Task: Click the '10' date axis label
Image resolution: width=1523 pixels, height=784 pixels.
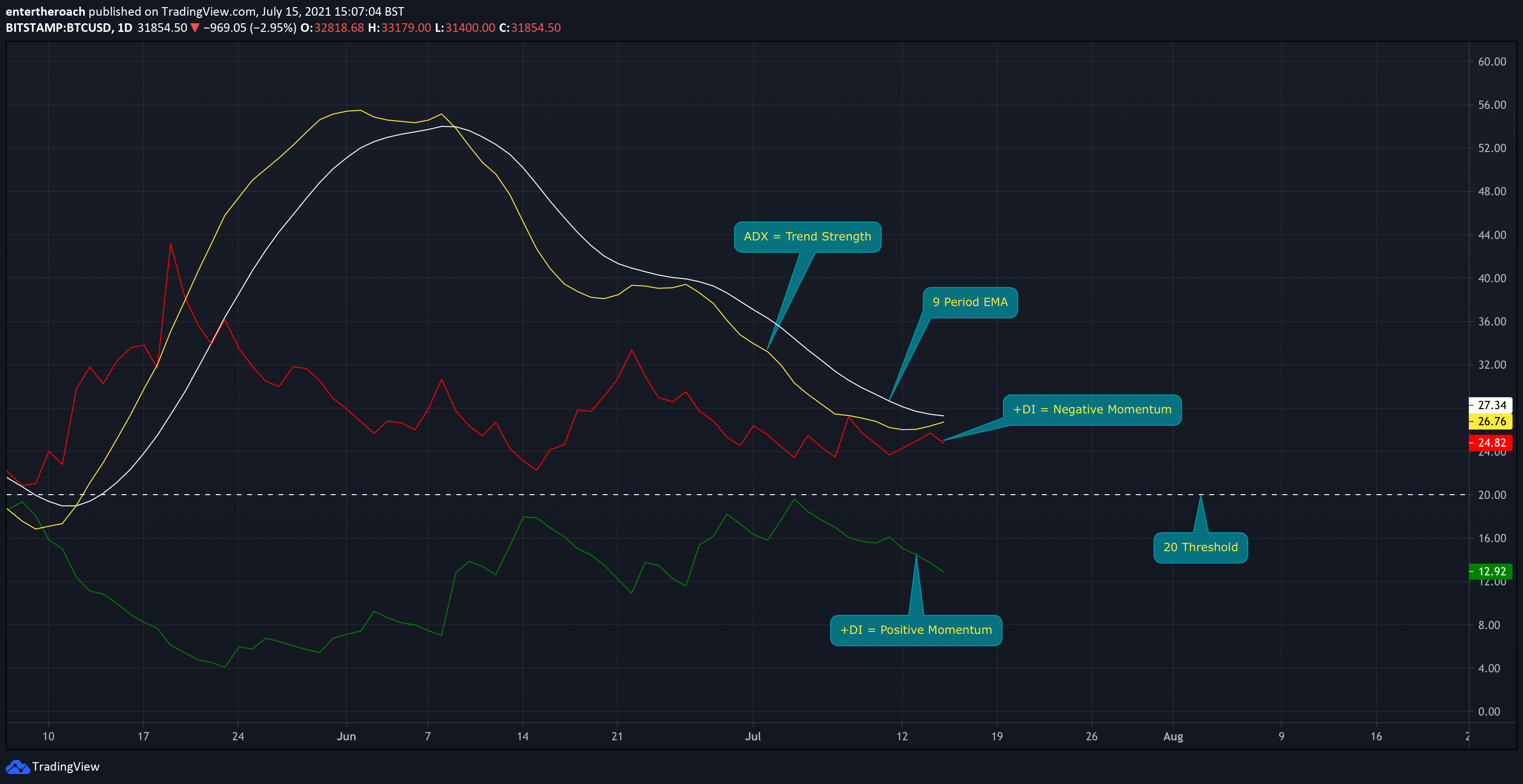Action: point(48,737)
